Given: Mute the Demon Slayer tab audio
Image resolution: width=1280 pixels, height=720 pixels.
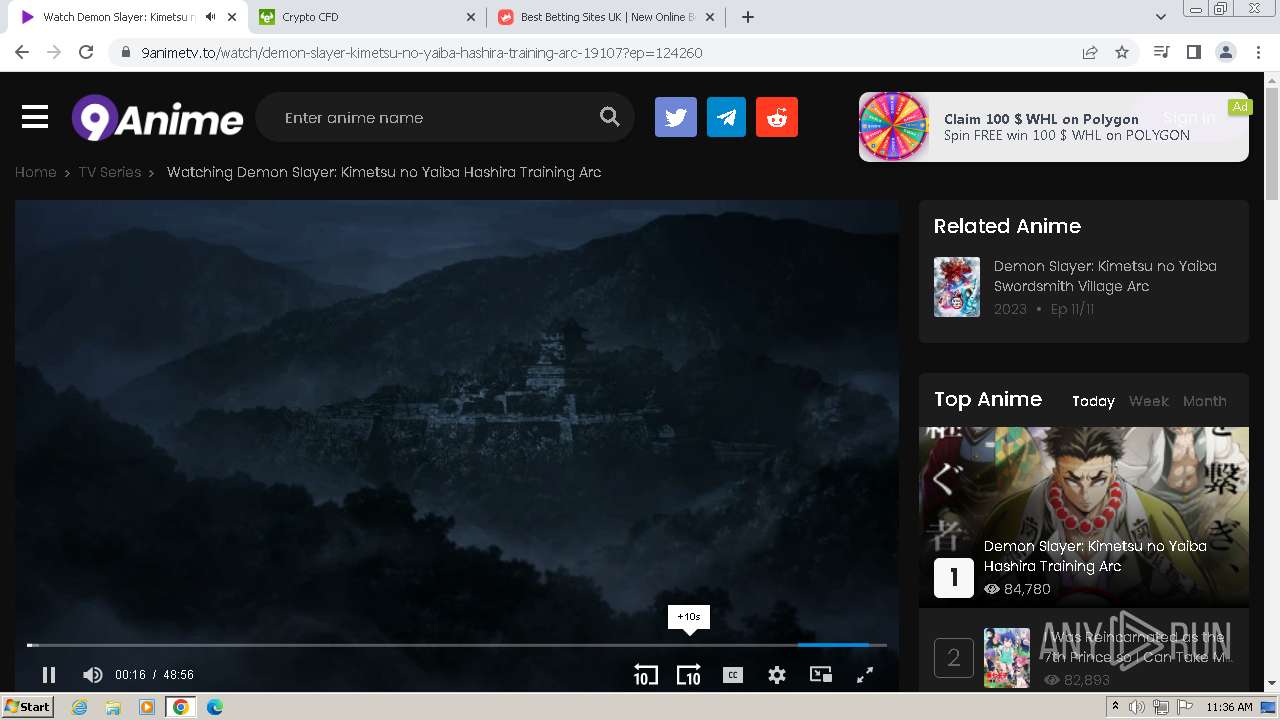Looking at the screenshot, I should point(210,17).
